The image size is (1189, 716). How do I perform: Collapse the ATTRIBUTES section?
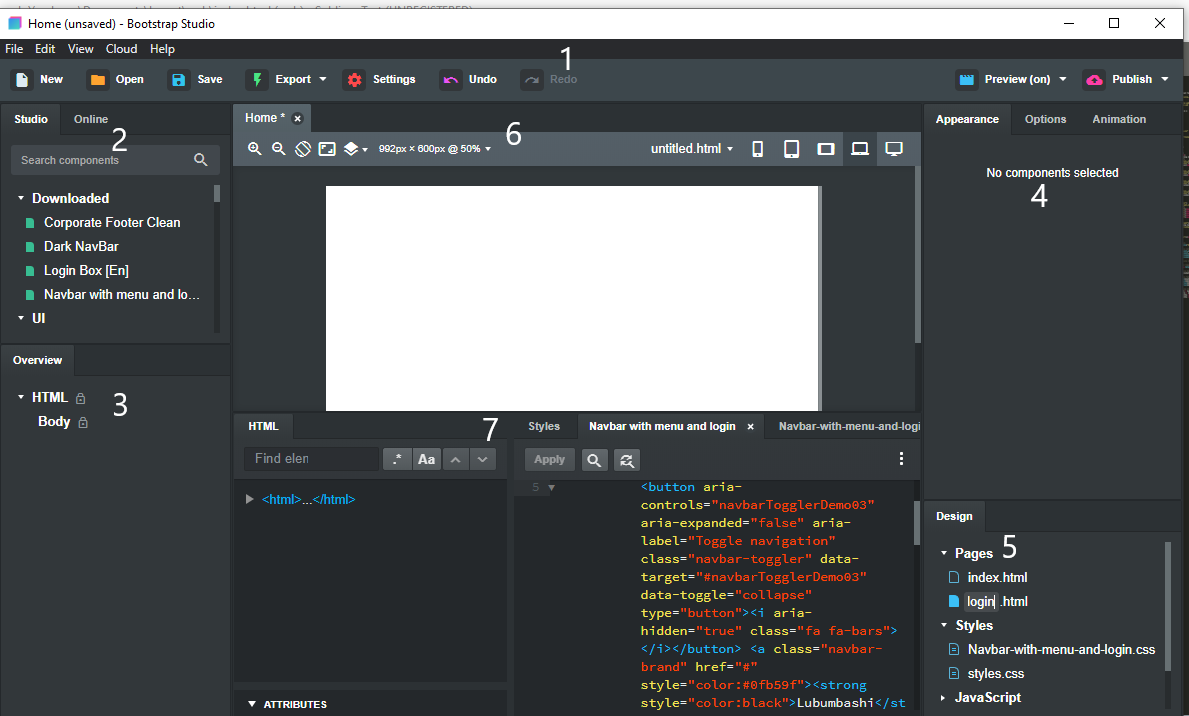pyautogui.click(x=253, y=704)
